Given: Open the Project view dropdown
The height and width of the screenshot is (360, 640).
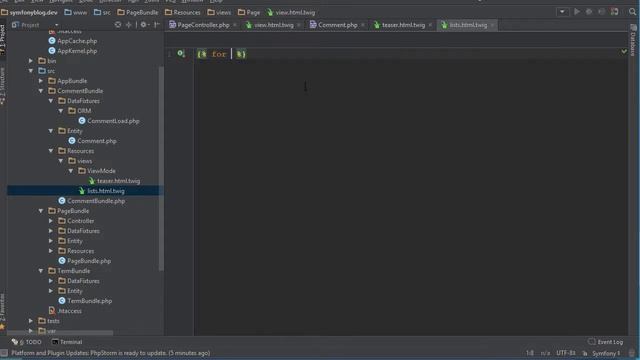Looking at the screenshot, I should click(x=56, y=25).
